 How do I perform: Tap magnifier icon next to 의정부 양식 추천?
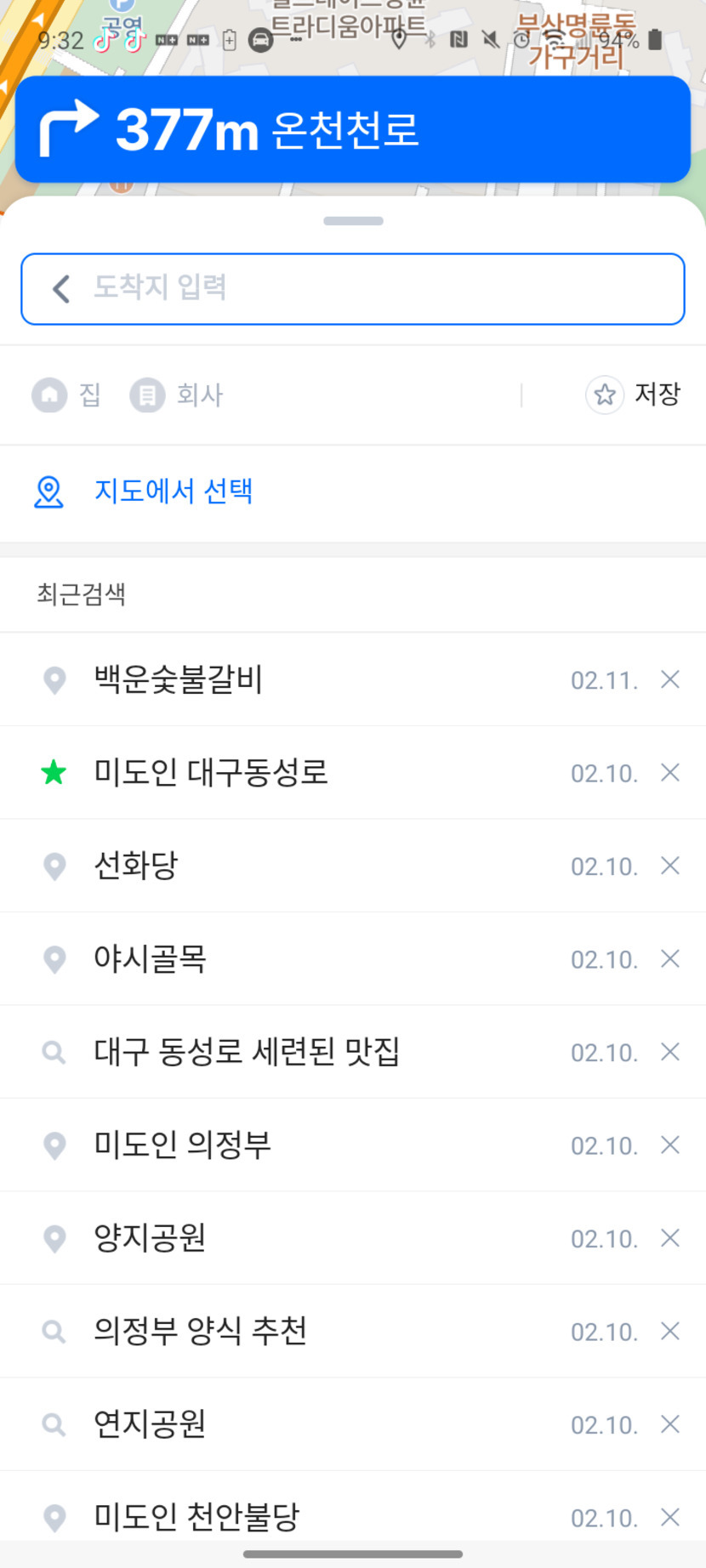coord(54,1332)
